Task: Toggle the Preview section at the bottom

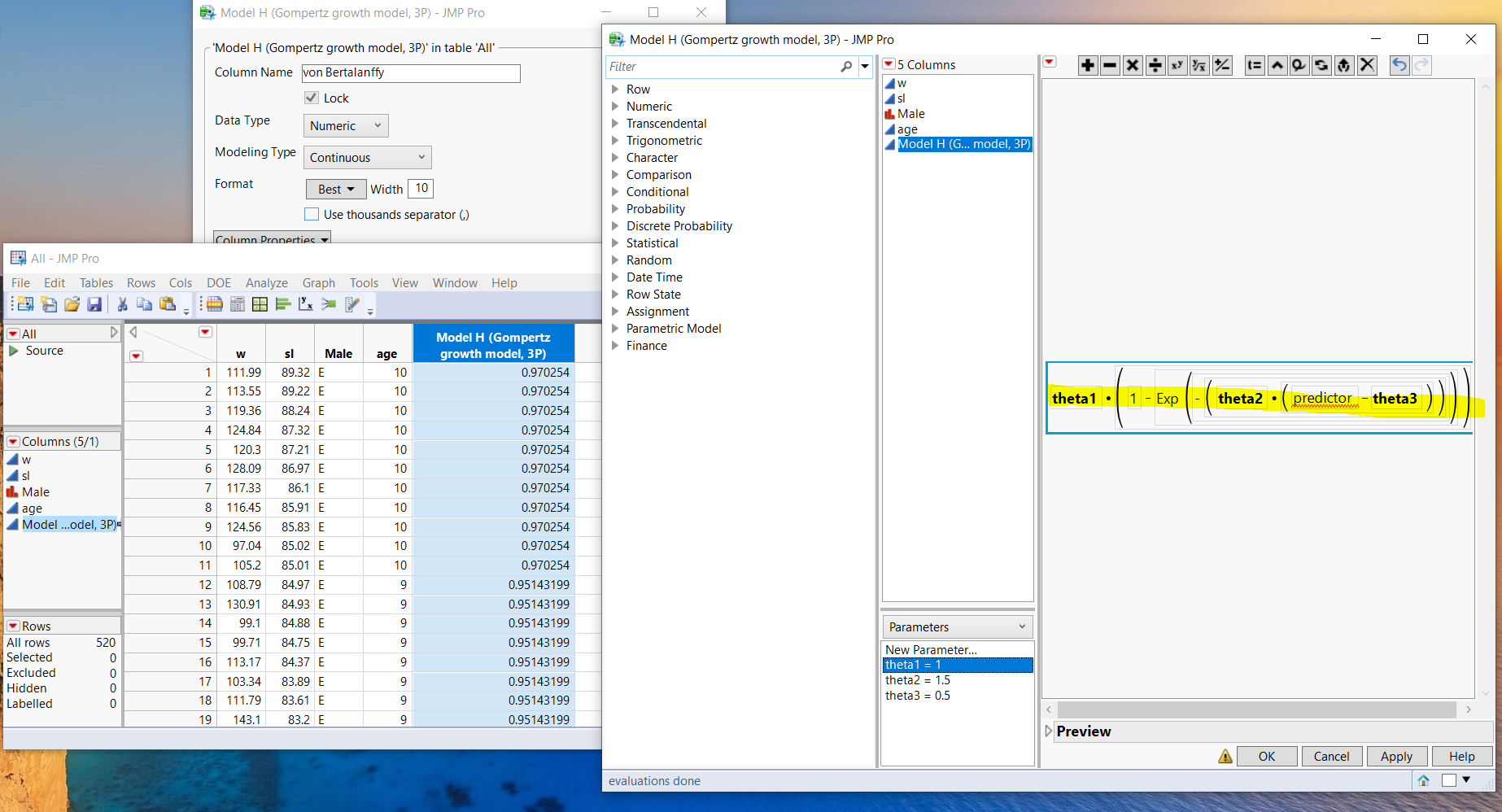Action: tap(1049, 731)
